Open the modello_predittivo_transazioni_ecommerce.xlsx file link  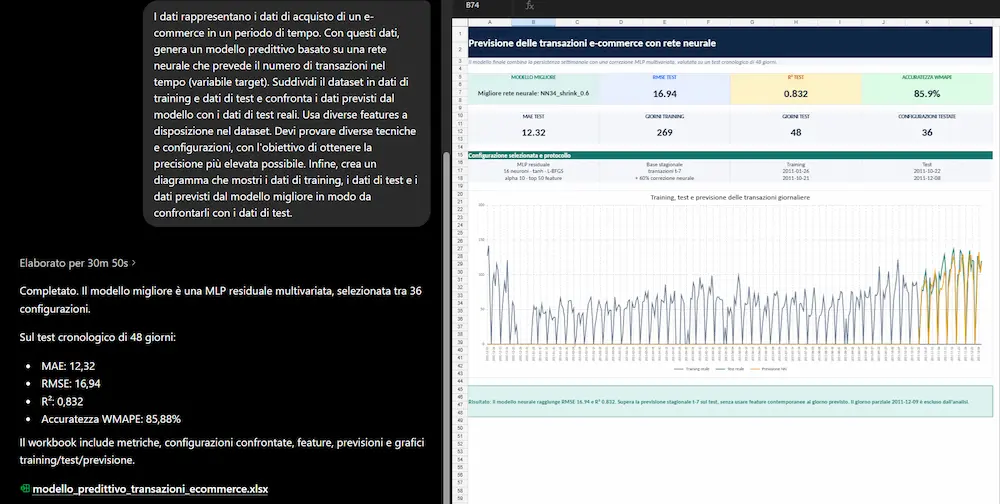[x=150, y=489]
